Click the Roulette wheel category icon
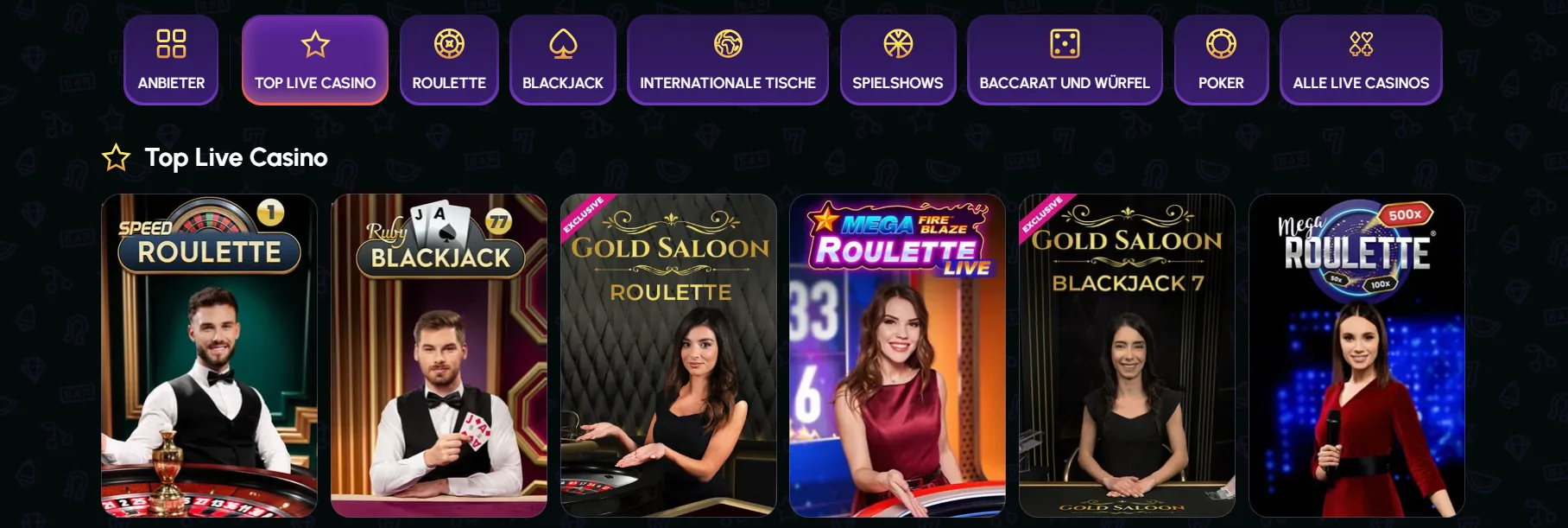This screenshot has height=528, width=1568. [x=449, y=43]
